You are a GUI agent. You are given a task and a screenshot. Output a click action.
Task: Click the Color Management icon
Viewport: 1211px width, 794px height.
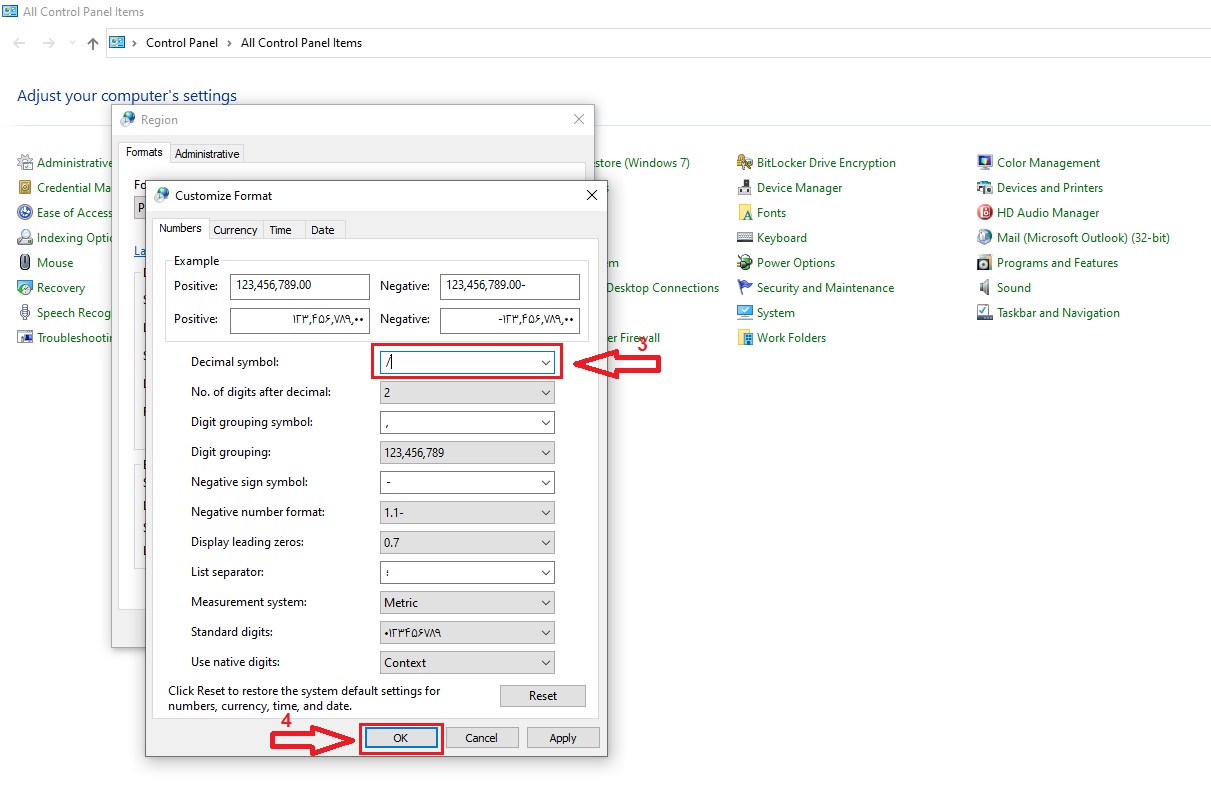click(x=985, y=163)
